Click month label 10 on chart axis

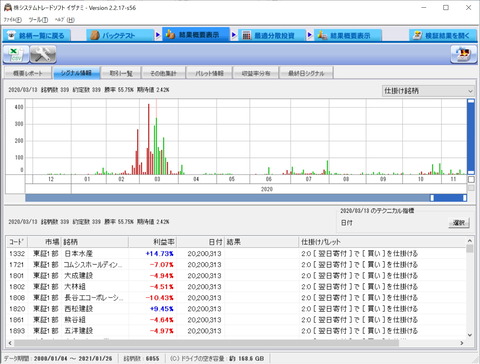(421, 179)
